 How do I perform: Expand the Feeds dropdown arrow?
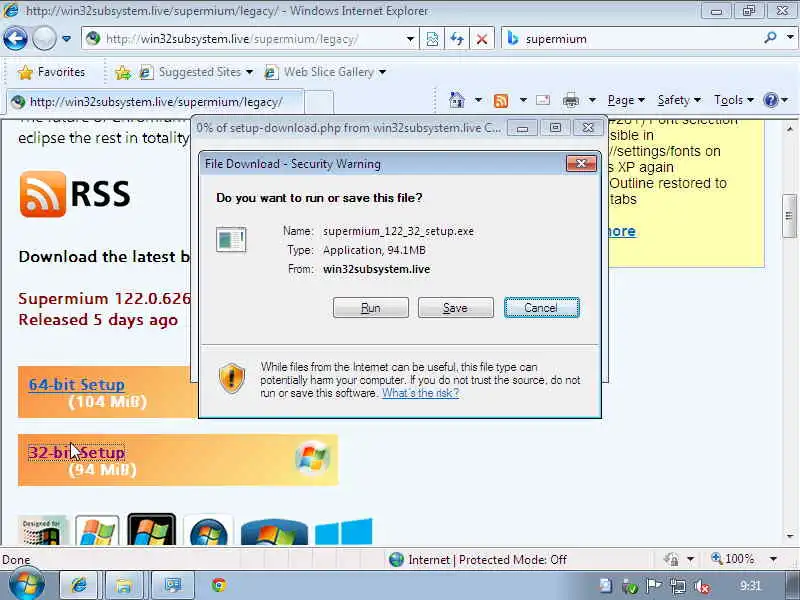tap(523, 100)
